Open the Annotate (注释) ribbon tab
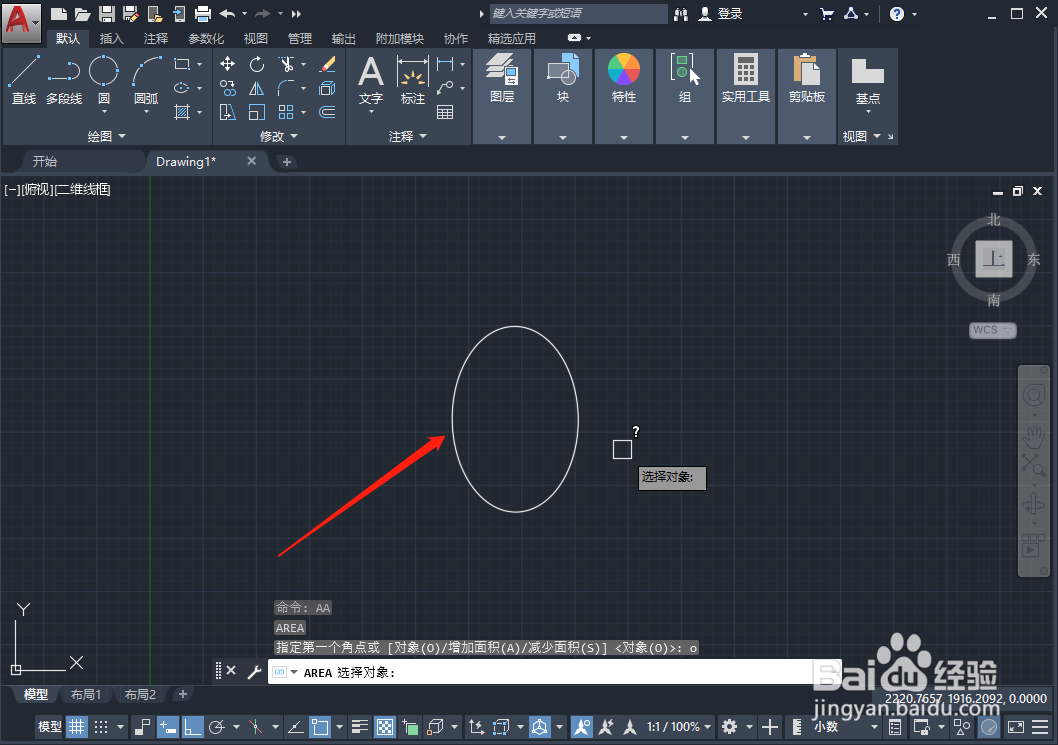 [156, 38]
